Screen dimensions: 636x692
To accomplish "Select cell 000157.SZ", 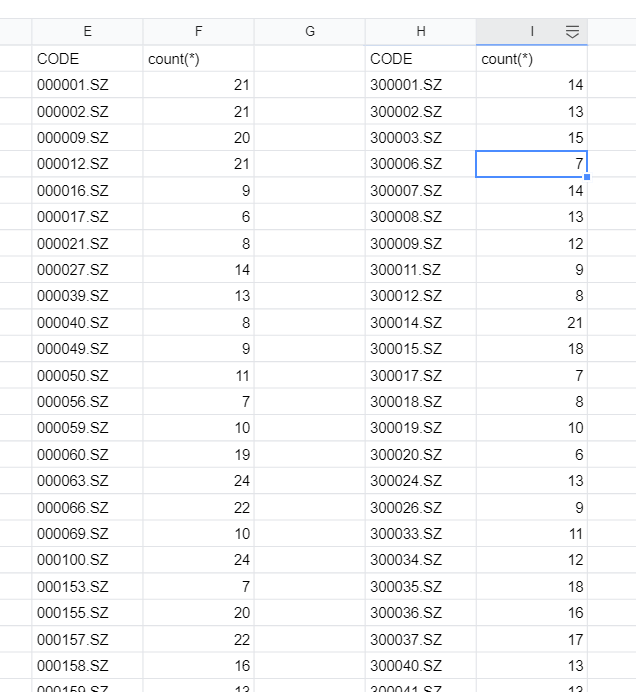I will 87,639.
